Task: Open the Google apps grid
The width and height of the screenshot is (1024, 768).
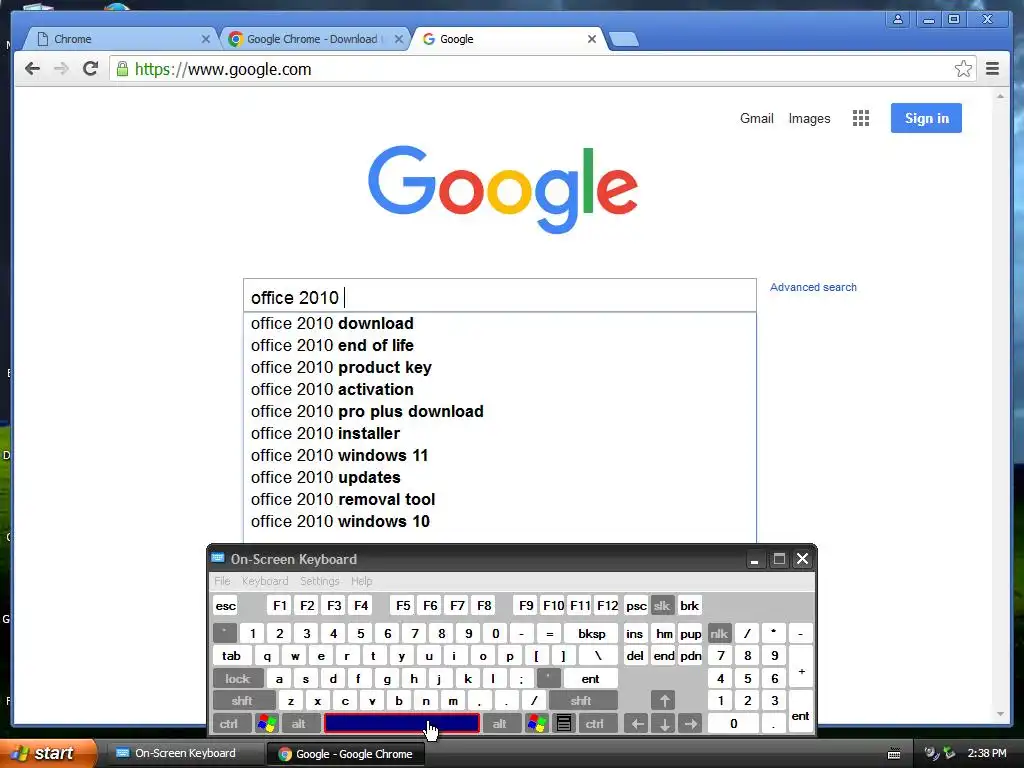Action: click(861, 118)
